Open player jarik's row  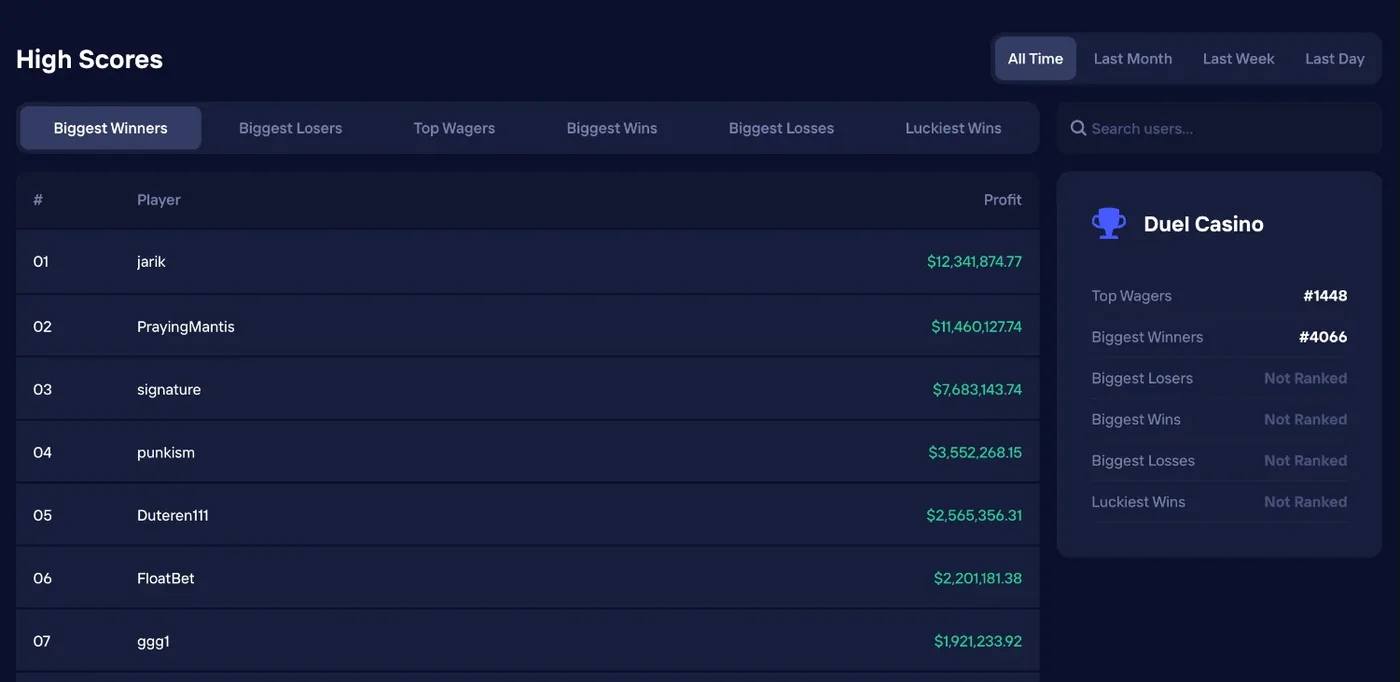coord(528,262)
